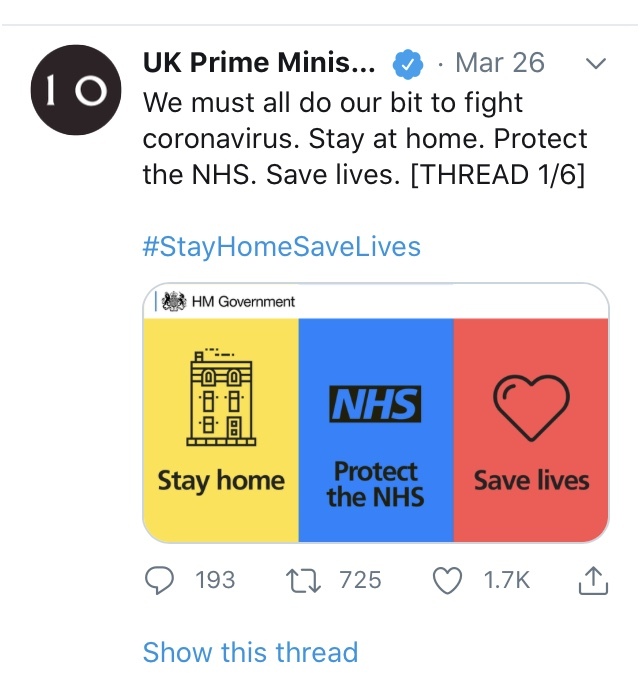Click the NHS logo in blue panel
This screenshot has width=640, height=686.
click(376, 405)
